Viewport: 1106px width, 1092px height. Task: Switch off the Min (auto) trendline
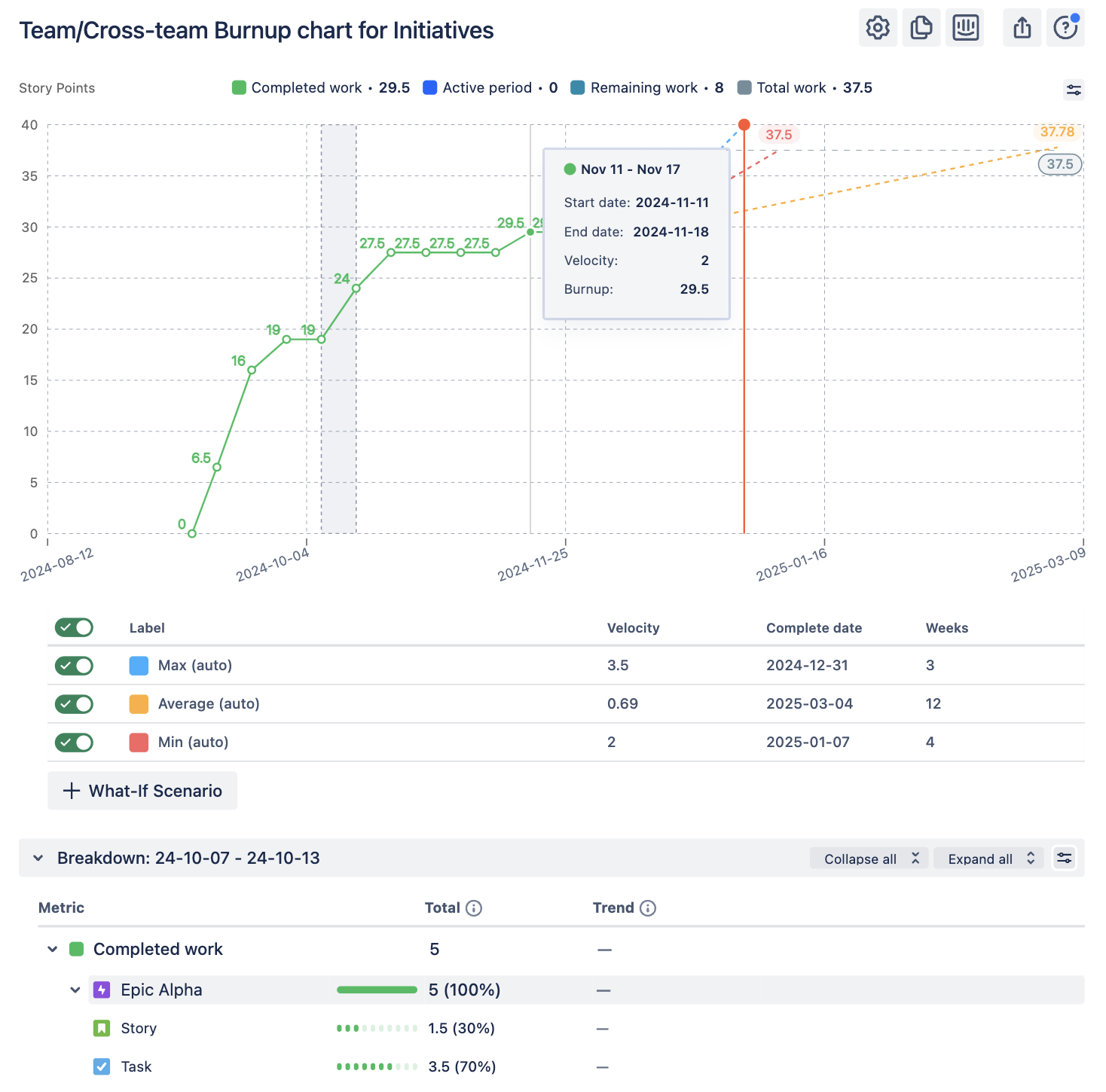point(73,742)
